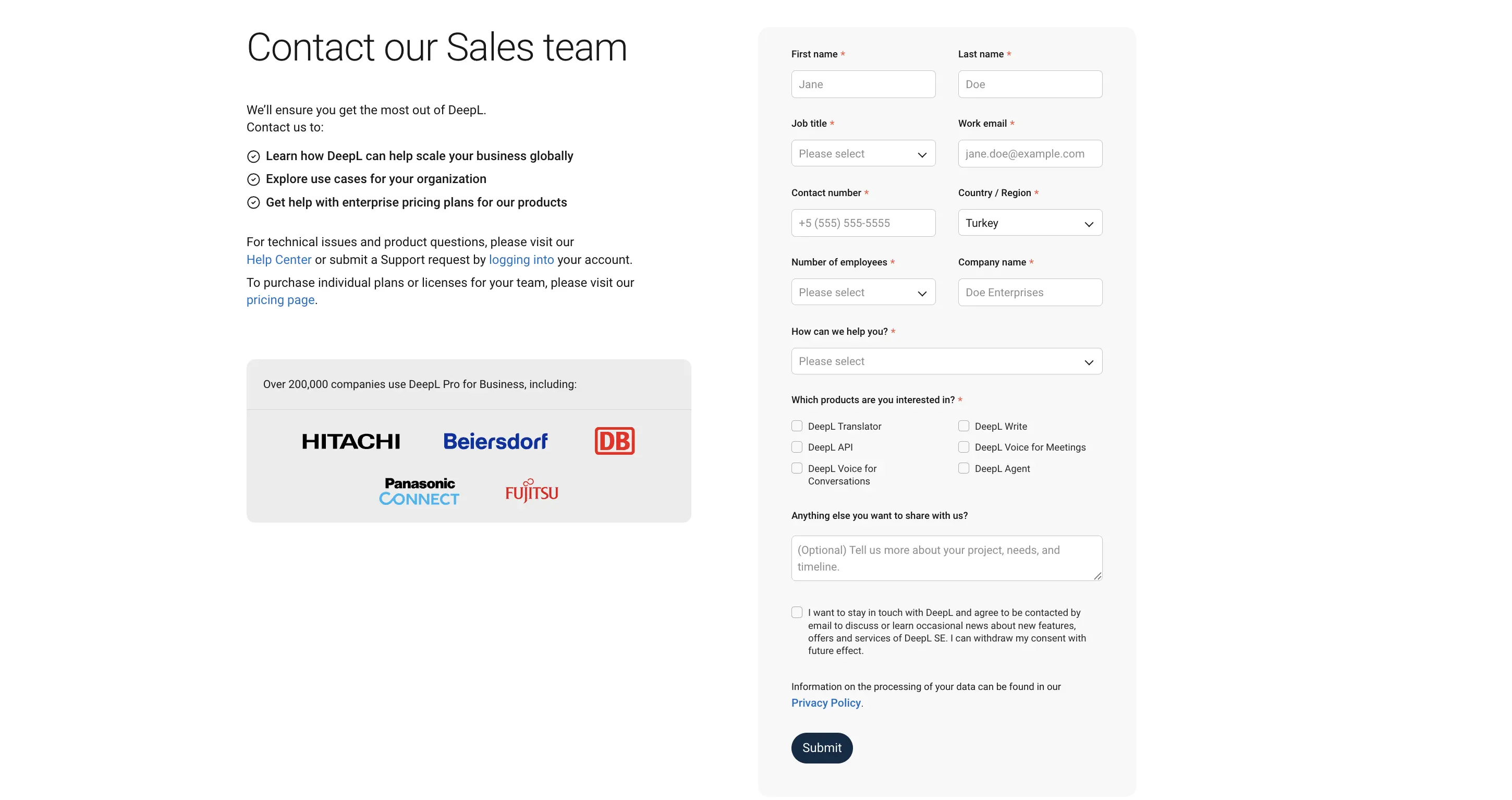Visit the Privacy Policy link
Screen dimensions: 1512x800
[826, 702]
